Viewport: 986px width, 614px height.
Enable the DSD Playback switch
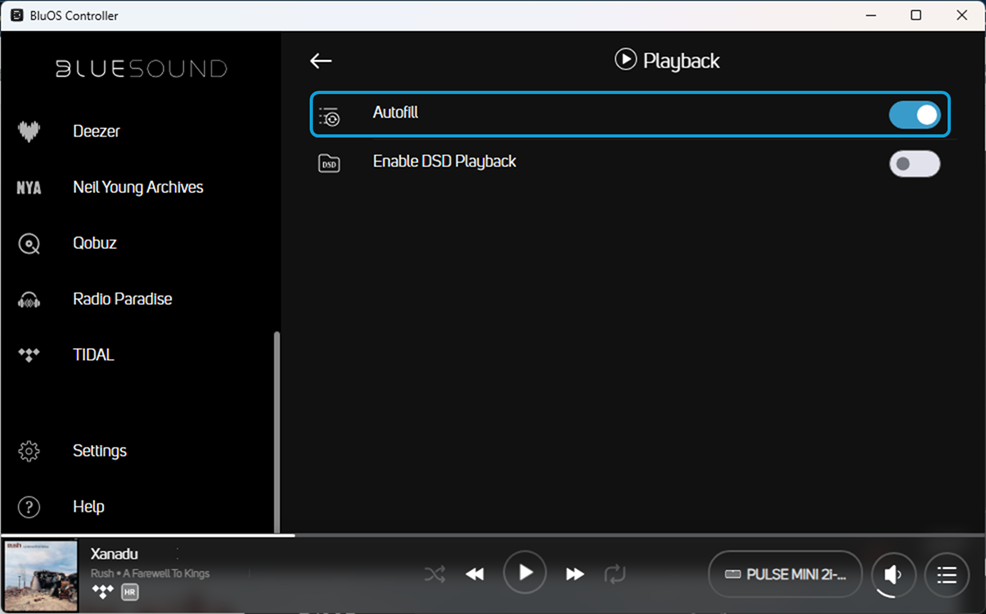point(914,164)
